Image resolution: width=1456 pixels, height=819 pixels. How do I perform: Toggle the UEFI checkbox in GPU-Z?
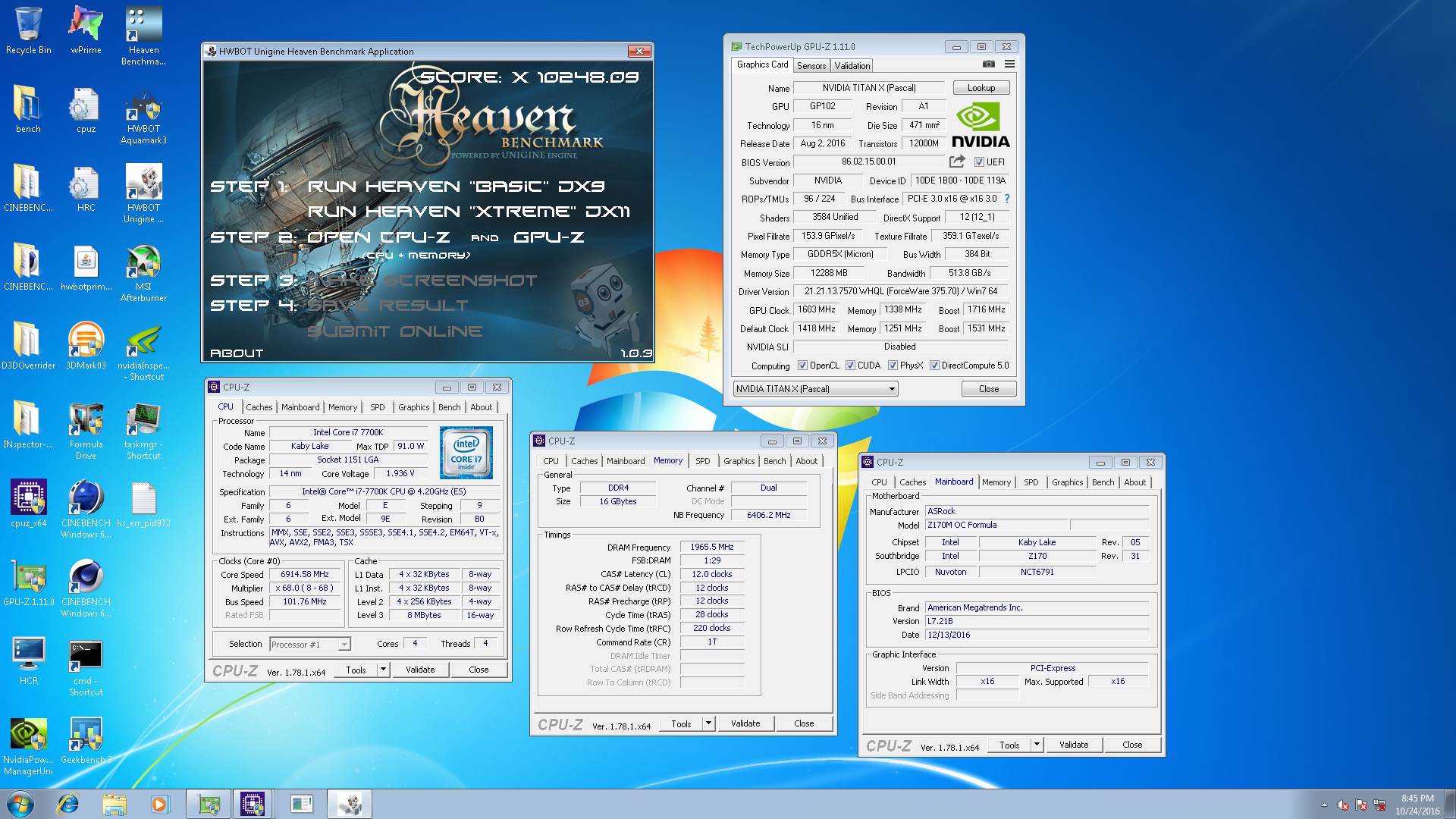(x=979, y=162)
